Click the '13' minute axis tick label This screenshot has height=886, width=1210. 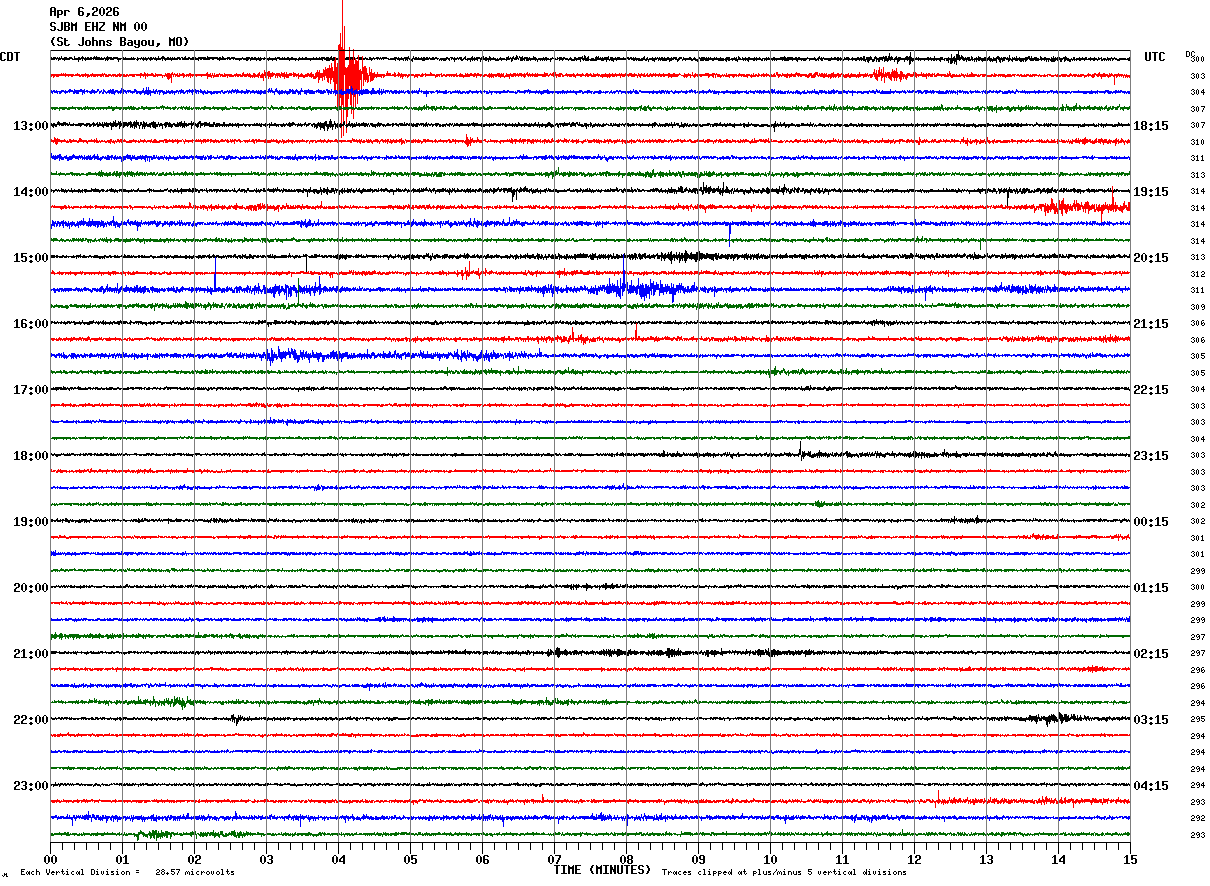[986, 859]
